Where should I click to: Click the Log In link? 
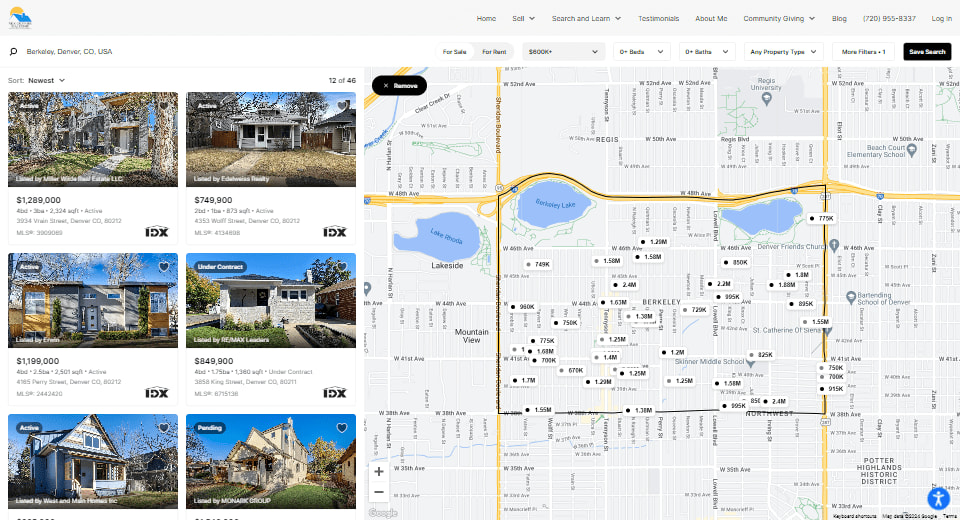942,18
